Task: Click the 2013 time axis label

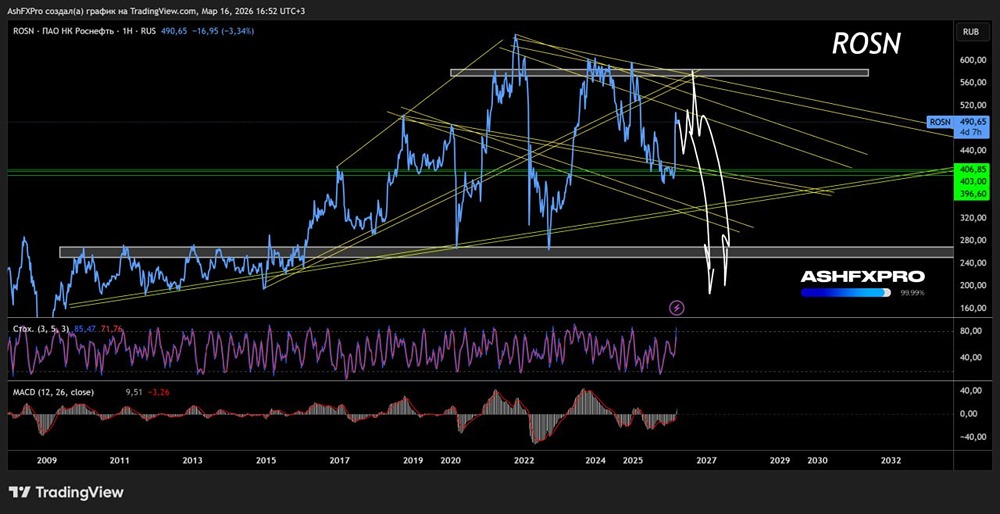Action: pos(193,460)
